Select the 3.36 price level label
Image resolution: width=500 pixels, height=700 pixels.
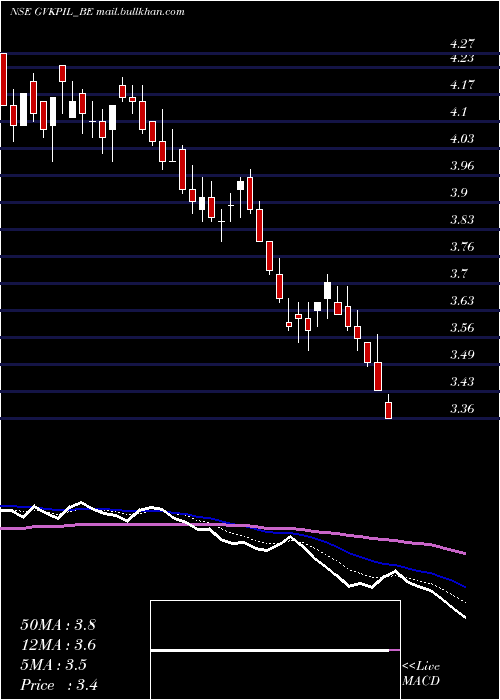462,408
